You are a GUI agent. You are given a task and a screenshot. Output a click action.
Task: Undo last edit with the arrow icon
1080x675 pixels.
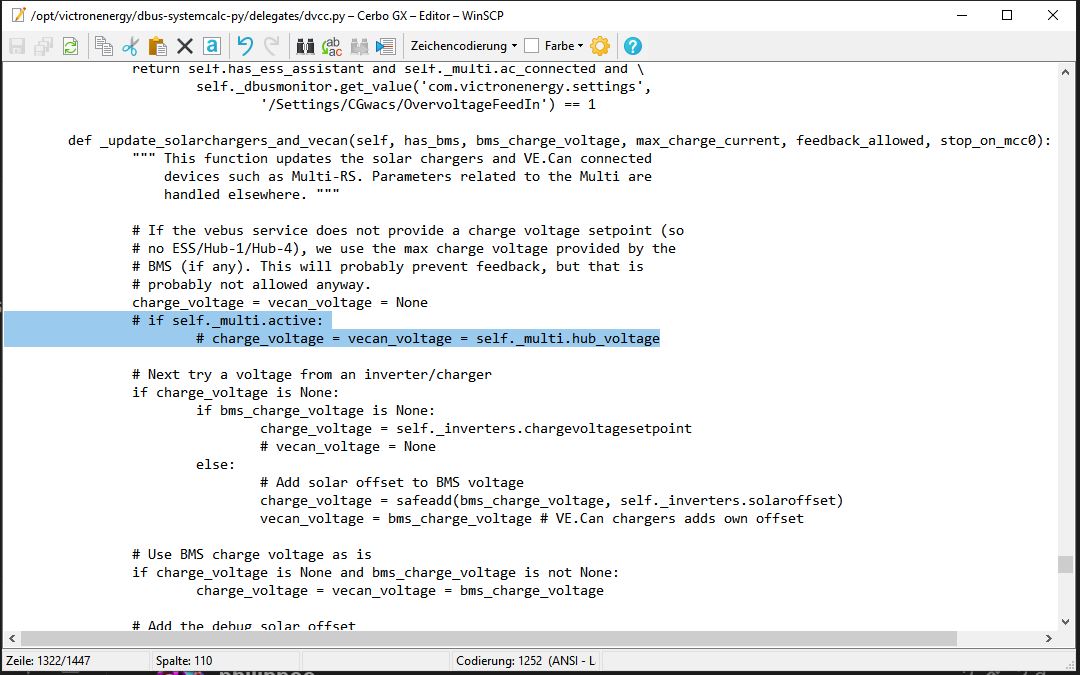click(x=244, y=46)
